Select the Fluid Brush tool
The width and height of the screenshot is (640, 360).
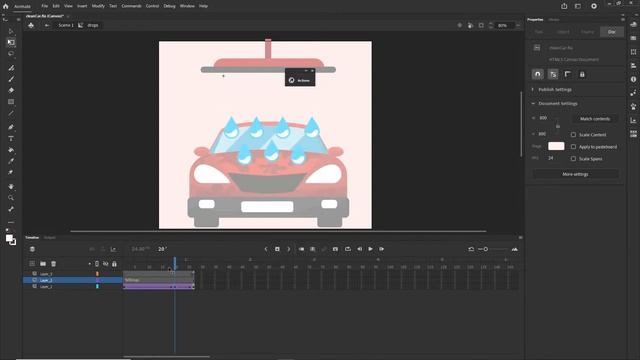point(11,68)
